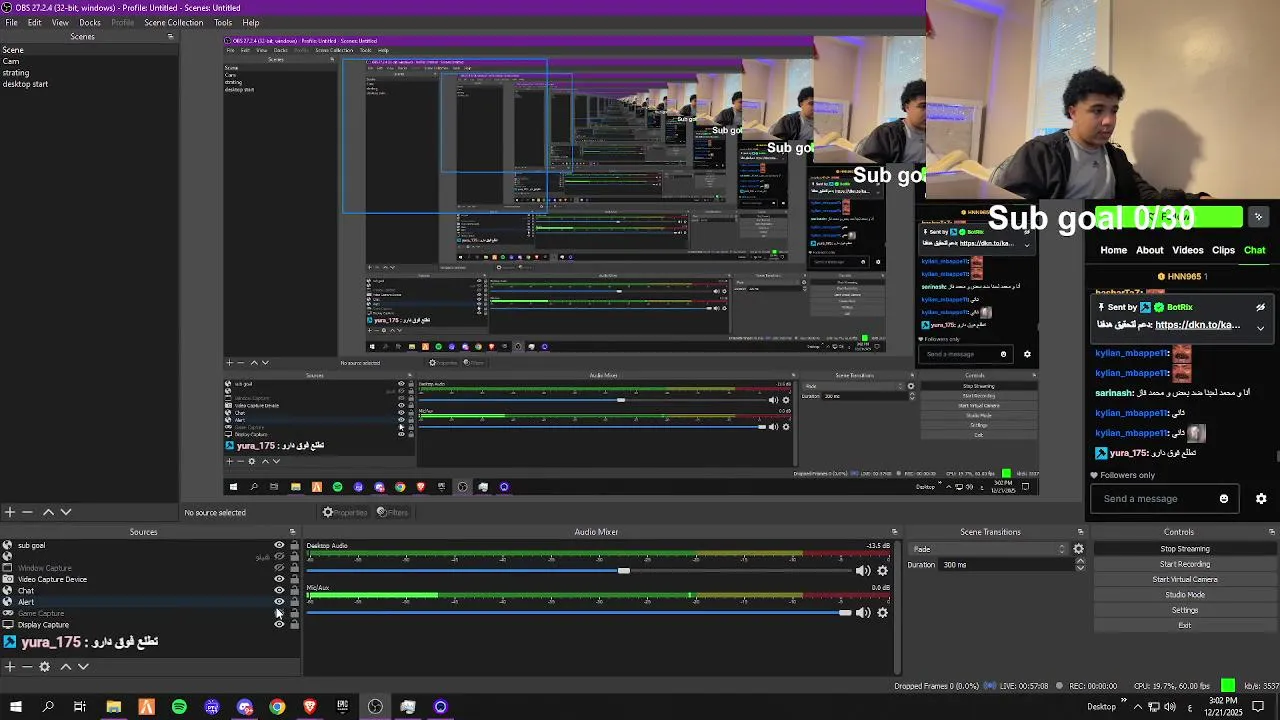Hide pinned BotRix message in chat

[1260, 307]
